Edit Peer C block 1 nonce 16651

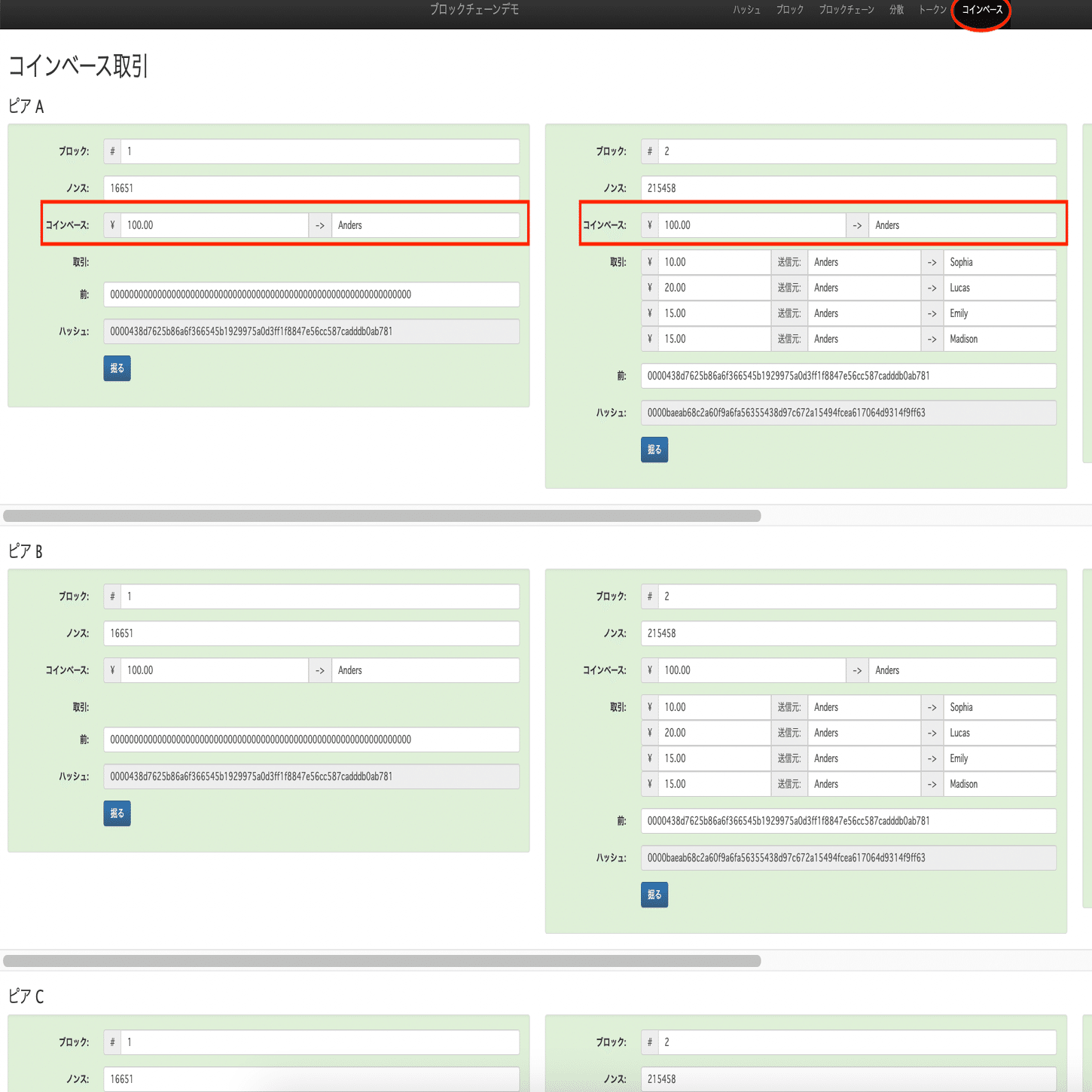312,1079
